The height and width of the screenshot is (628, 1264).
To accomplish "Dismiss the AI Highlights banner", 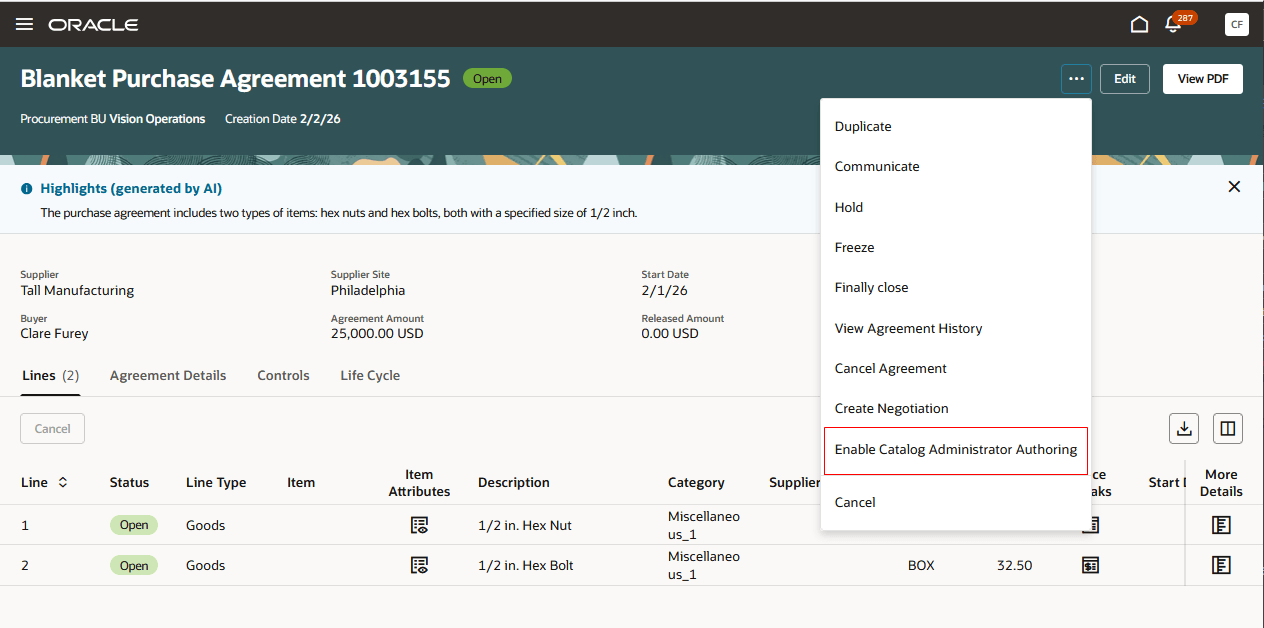I will [1234, 186].
